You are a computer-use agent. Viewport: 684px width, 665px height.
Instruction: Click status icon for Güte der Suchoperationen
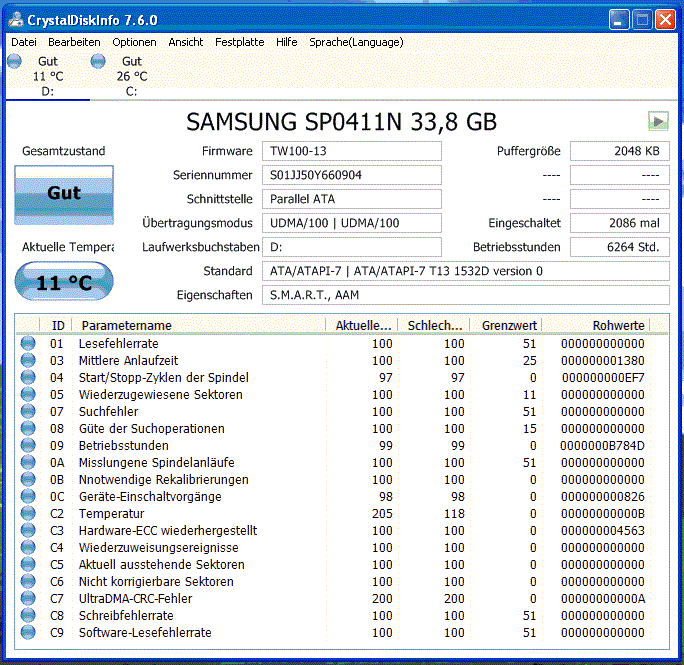pos(28,428)
